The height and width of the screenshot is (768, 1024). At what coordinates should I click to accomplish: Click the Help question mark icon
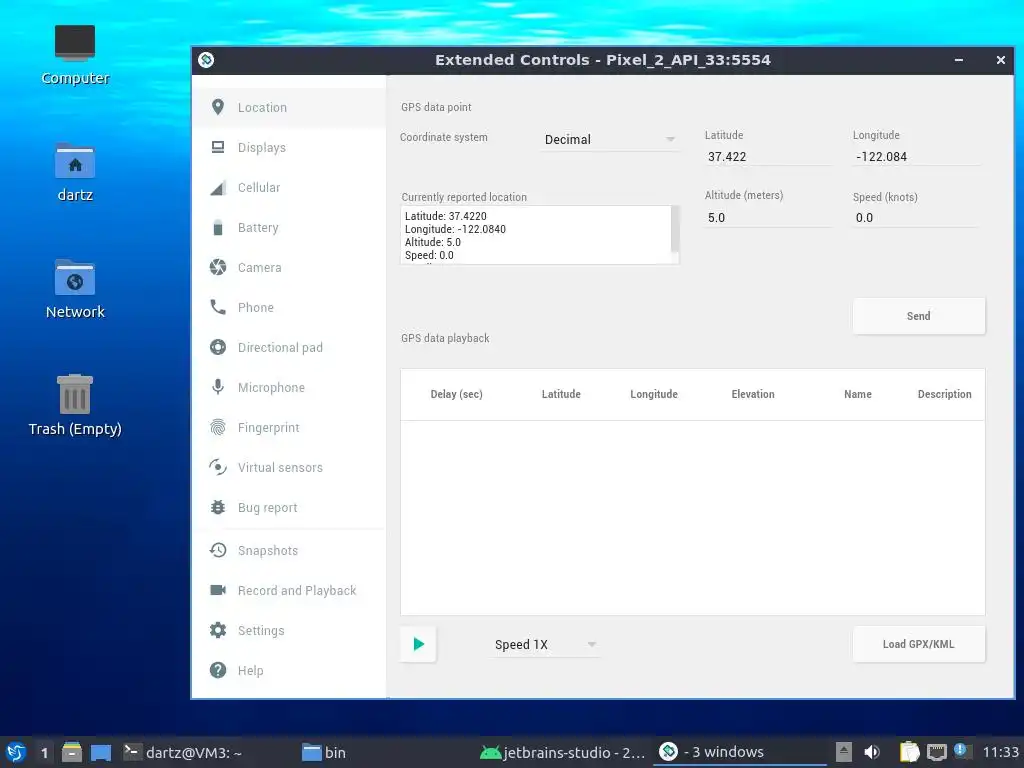coord(218,670)
